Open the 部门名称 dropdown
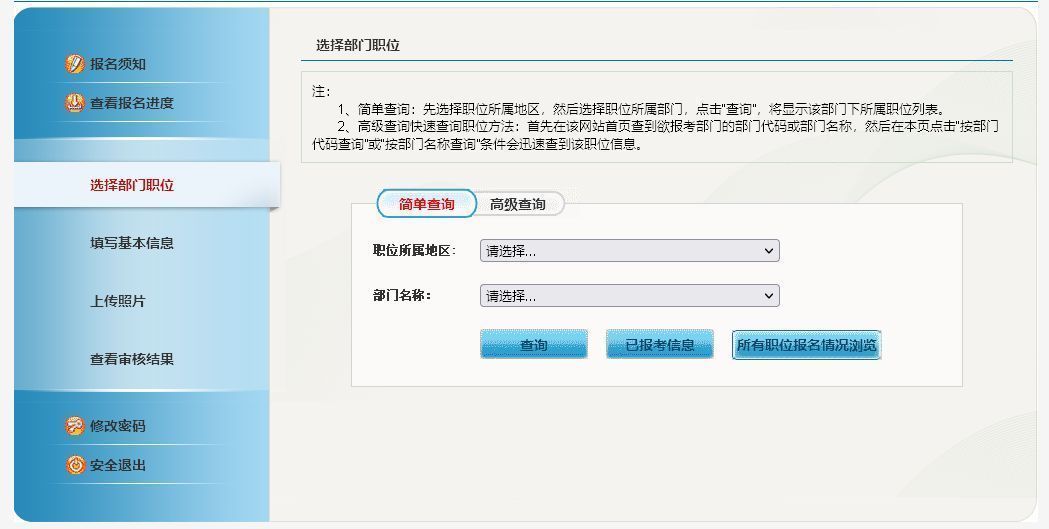This screenshot has height=529, width=1049. tap(630, 296)
